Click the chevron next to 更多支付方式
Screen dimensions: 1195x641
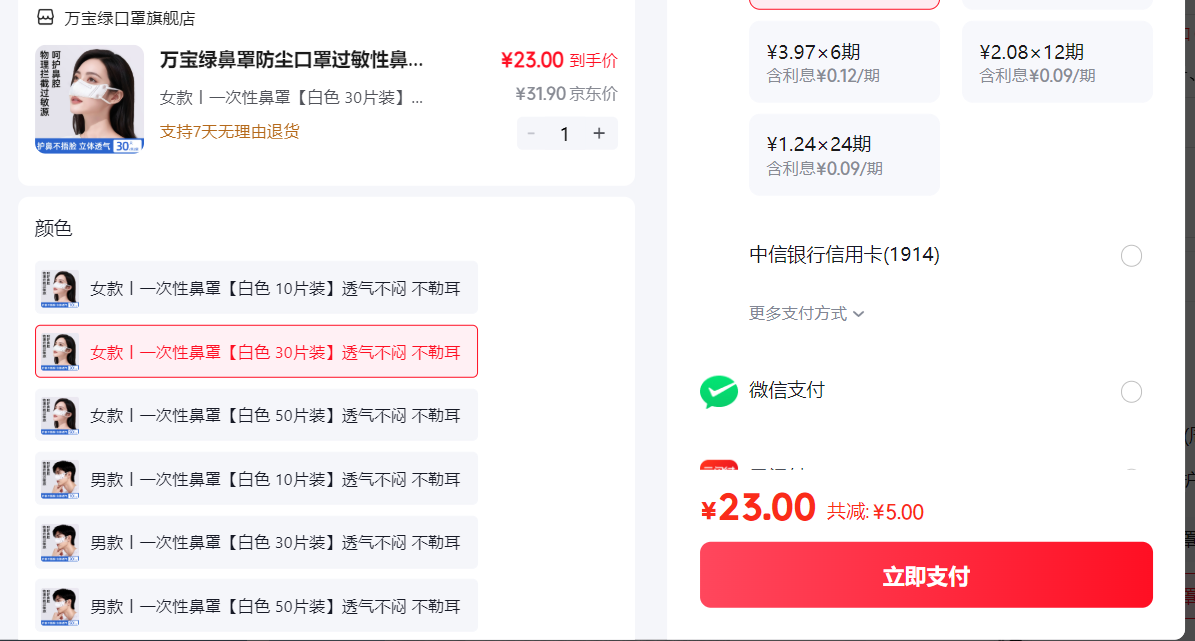[858, 314]
